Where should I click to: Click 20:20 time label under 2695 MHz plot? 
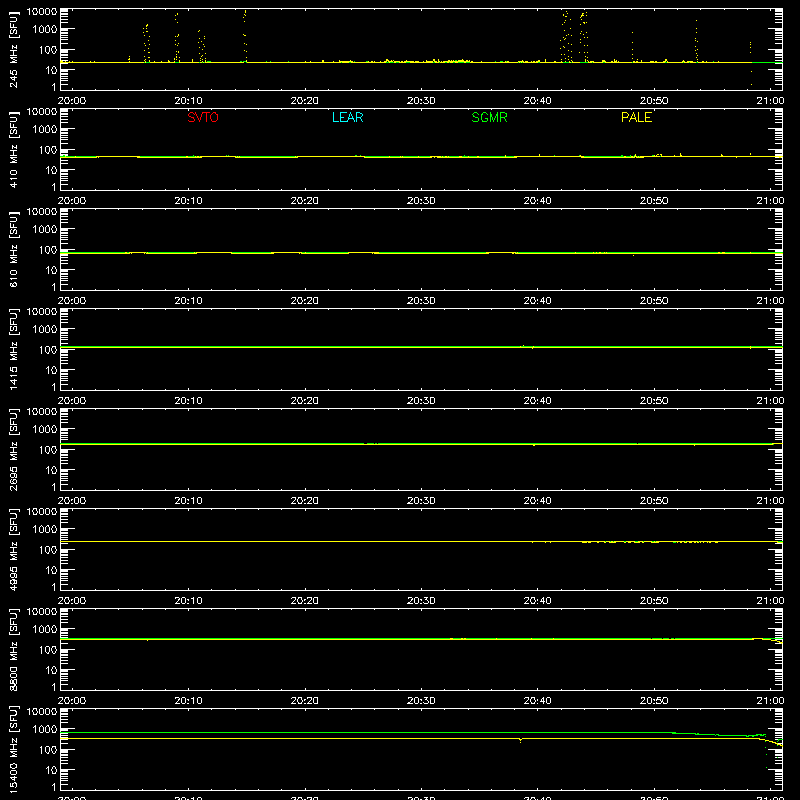(305, 501)
